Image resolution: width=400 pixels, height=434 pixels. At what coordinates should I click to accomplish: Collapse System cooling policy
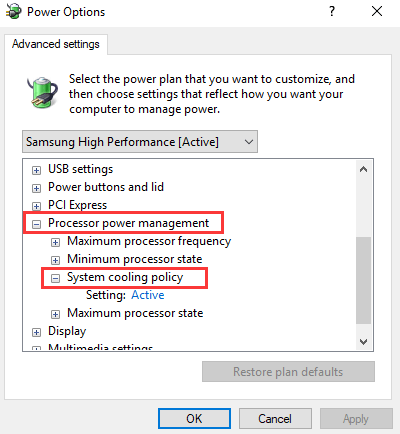[55, 278]
